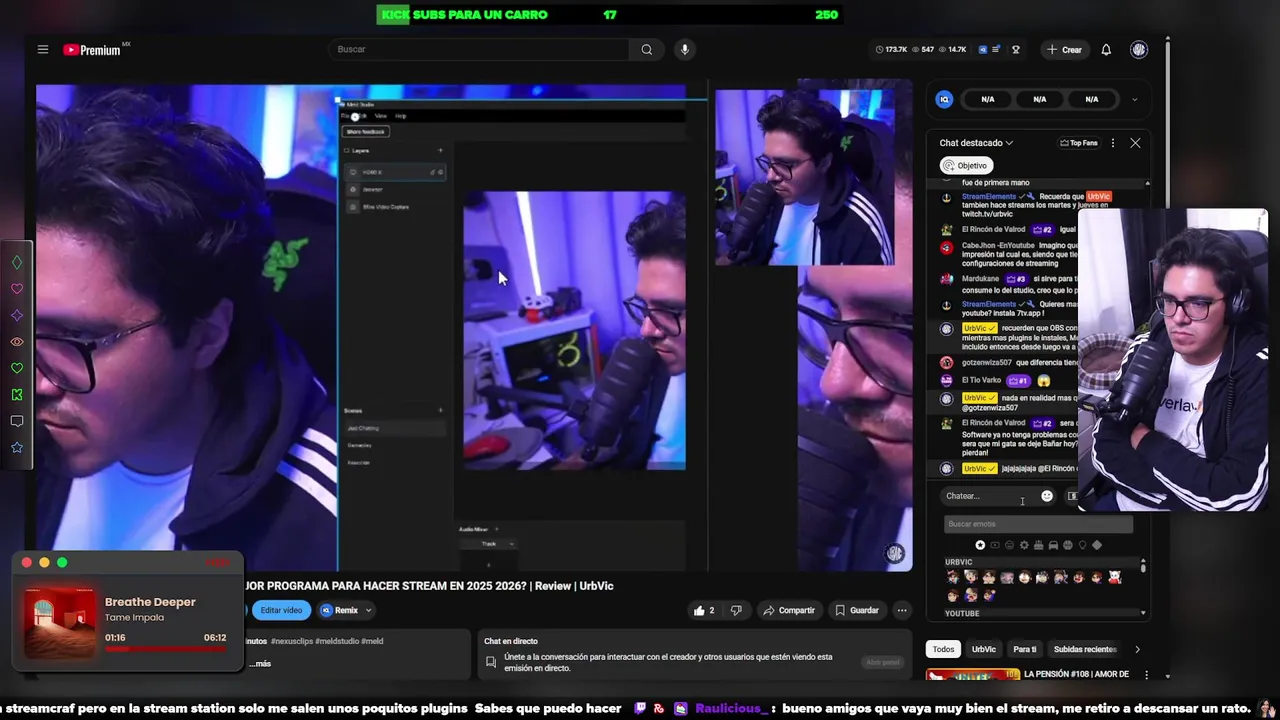Expand the Chat destacado dropdown
This screenshot has width=1280, height=720.
point(976,143)
